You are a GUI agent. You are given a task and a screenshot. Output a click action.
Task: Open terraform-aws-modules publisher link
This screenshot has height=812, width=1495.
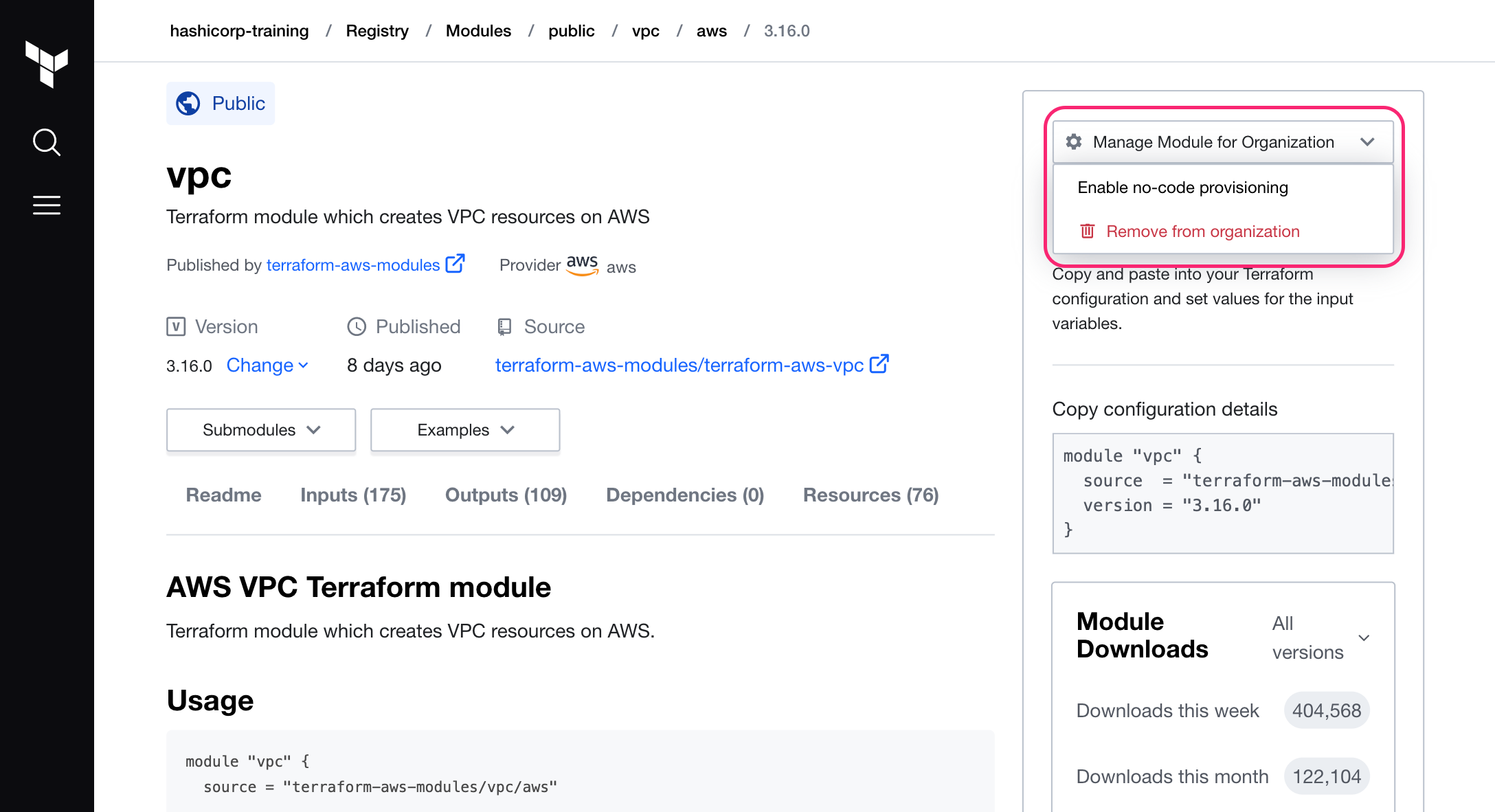[x=353, y=265]
